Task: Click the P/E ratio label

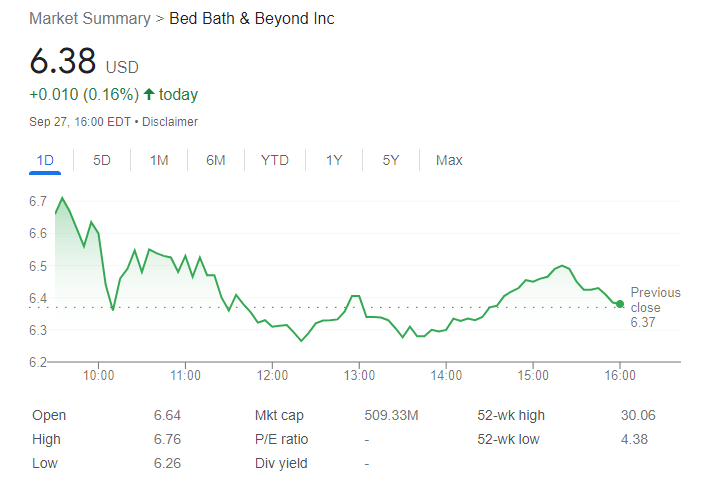Action: (x=282, y=439)
